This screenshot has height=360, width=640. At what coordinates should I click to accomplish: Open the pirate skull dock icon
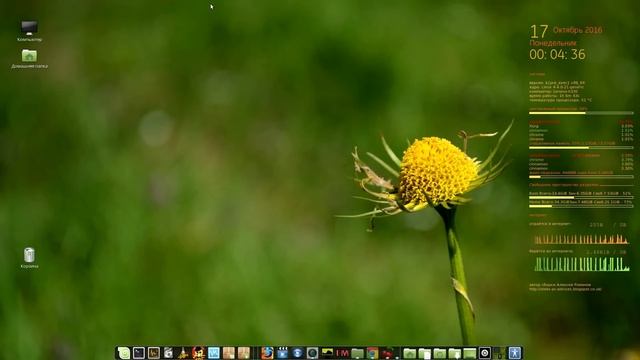click(198, 353)
